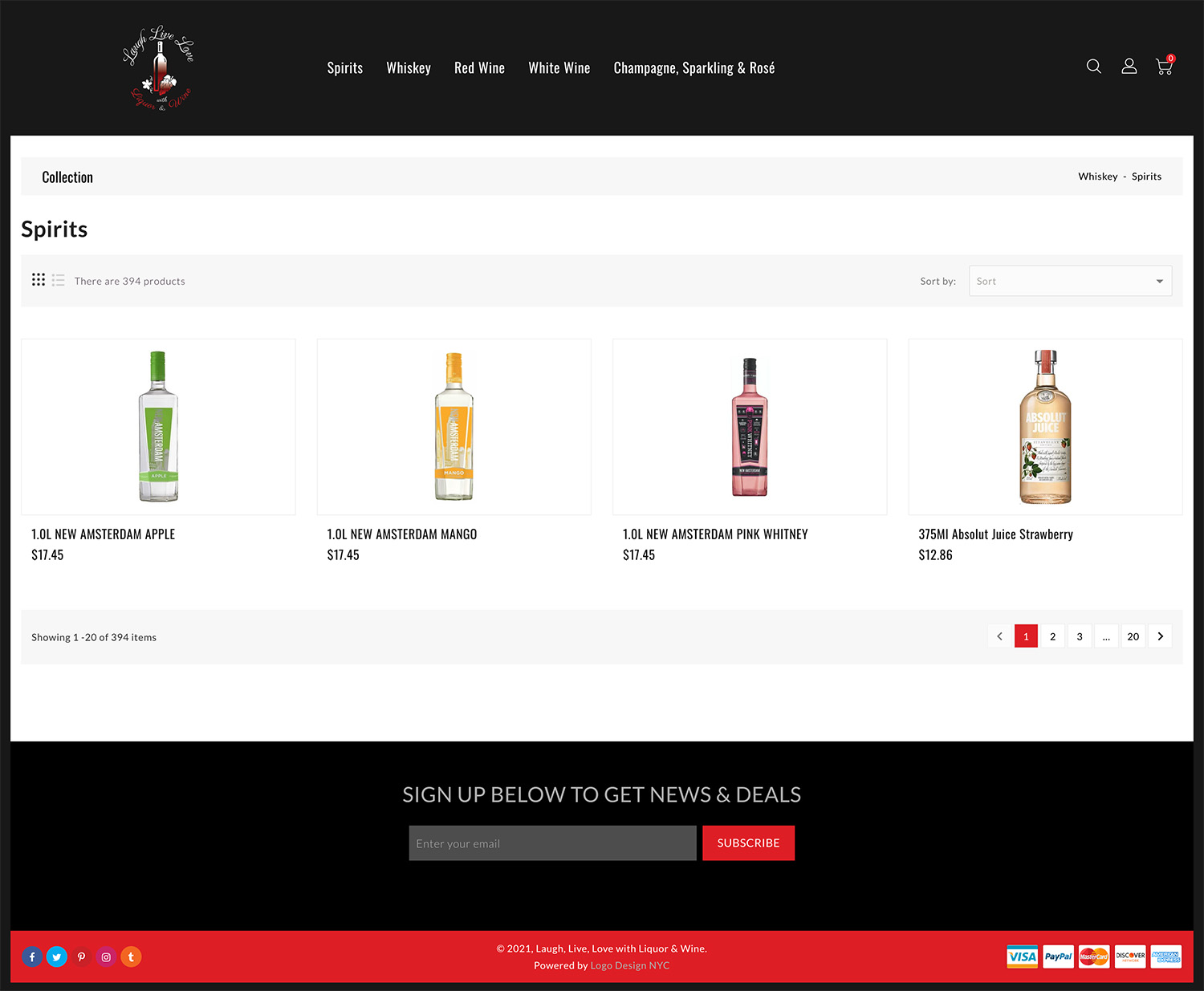
Task: Open the search magnifier icon
Action: [x=1093, y=67]
